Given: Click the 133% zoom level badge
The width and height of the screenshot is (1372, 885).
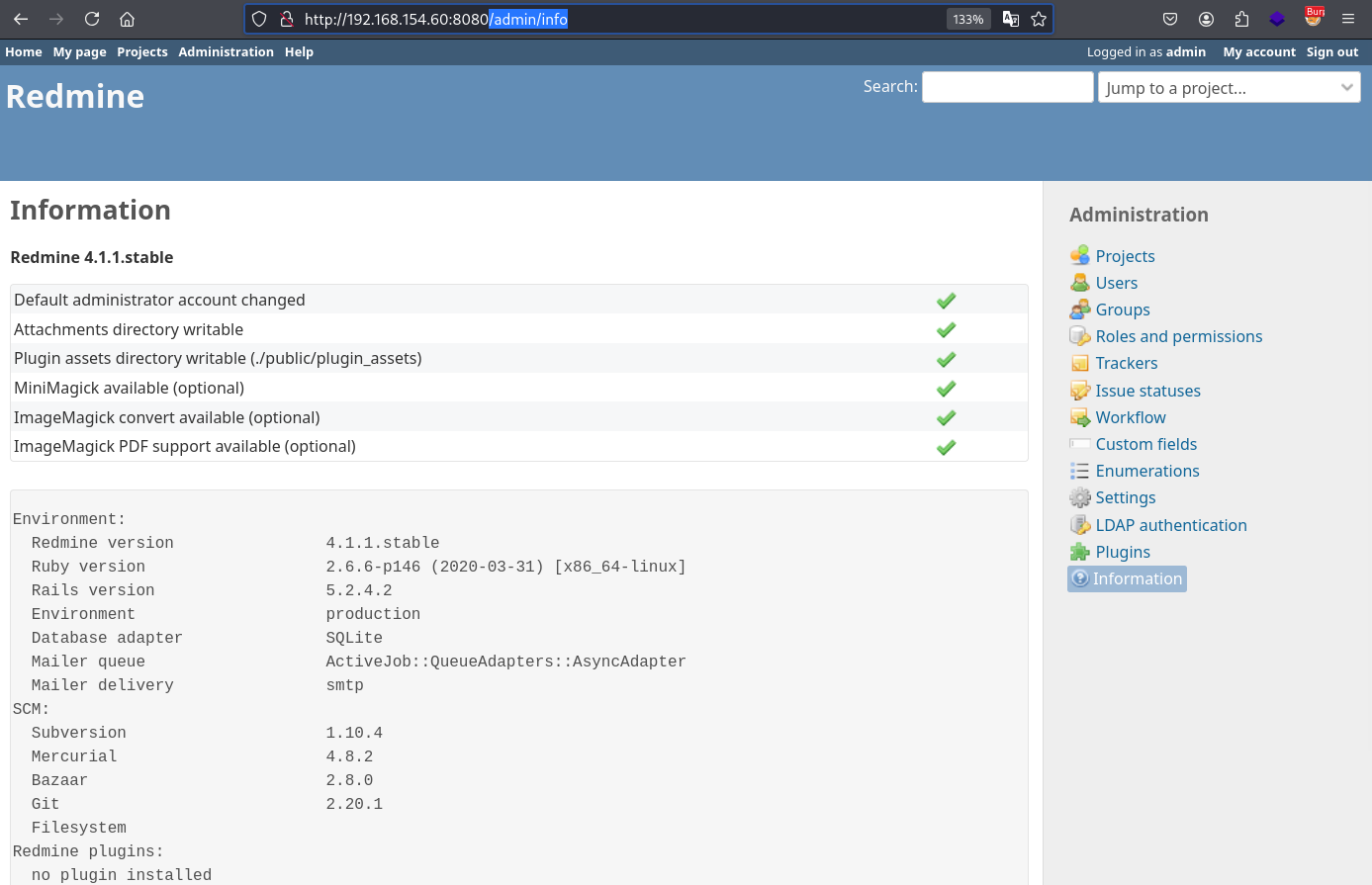Looking at the screenshot, I should [968, 19].
